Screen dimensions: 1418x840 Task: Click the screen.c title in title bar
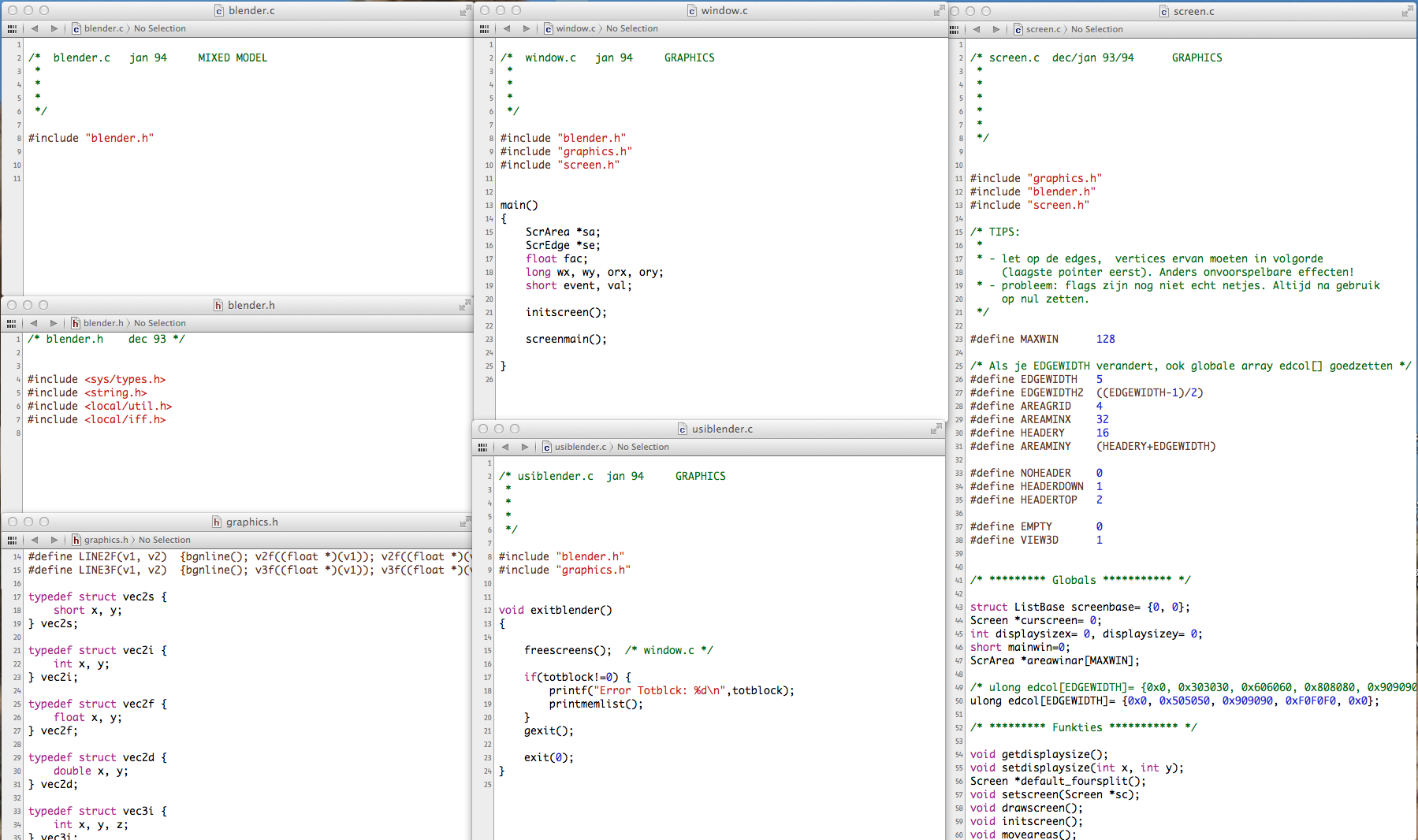pyautogui.click(x=1193, y=12)
